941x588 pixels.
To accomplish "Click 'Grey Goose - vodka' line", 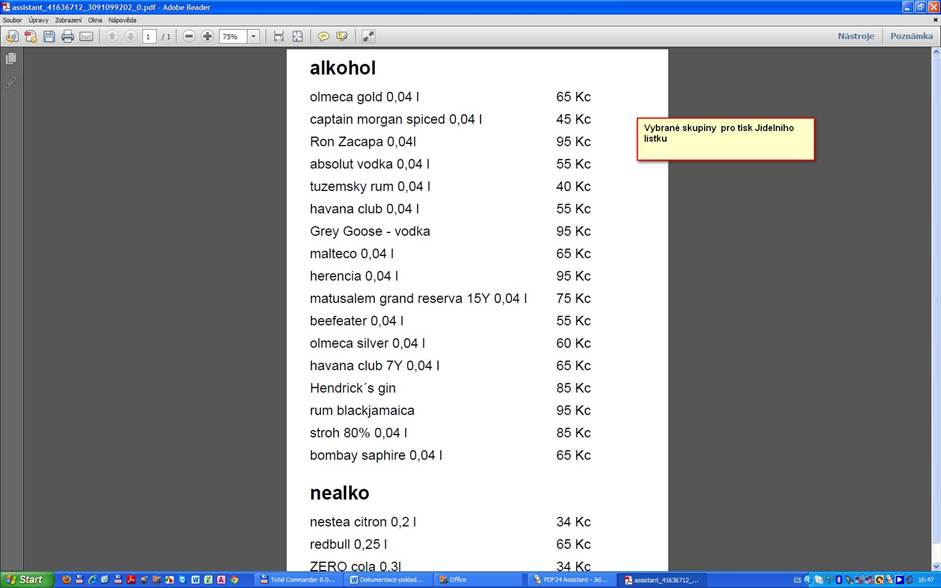I will pyautogui.click(x=370, y=231).
